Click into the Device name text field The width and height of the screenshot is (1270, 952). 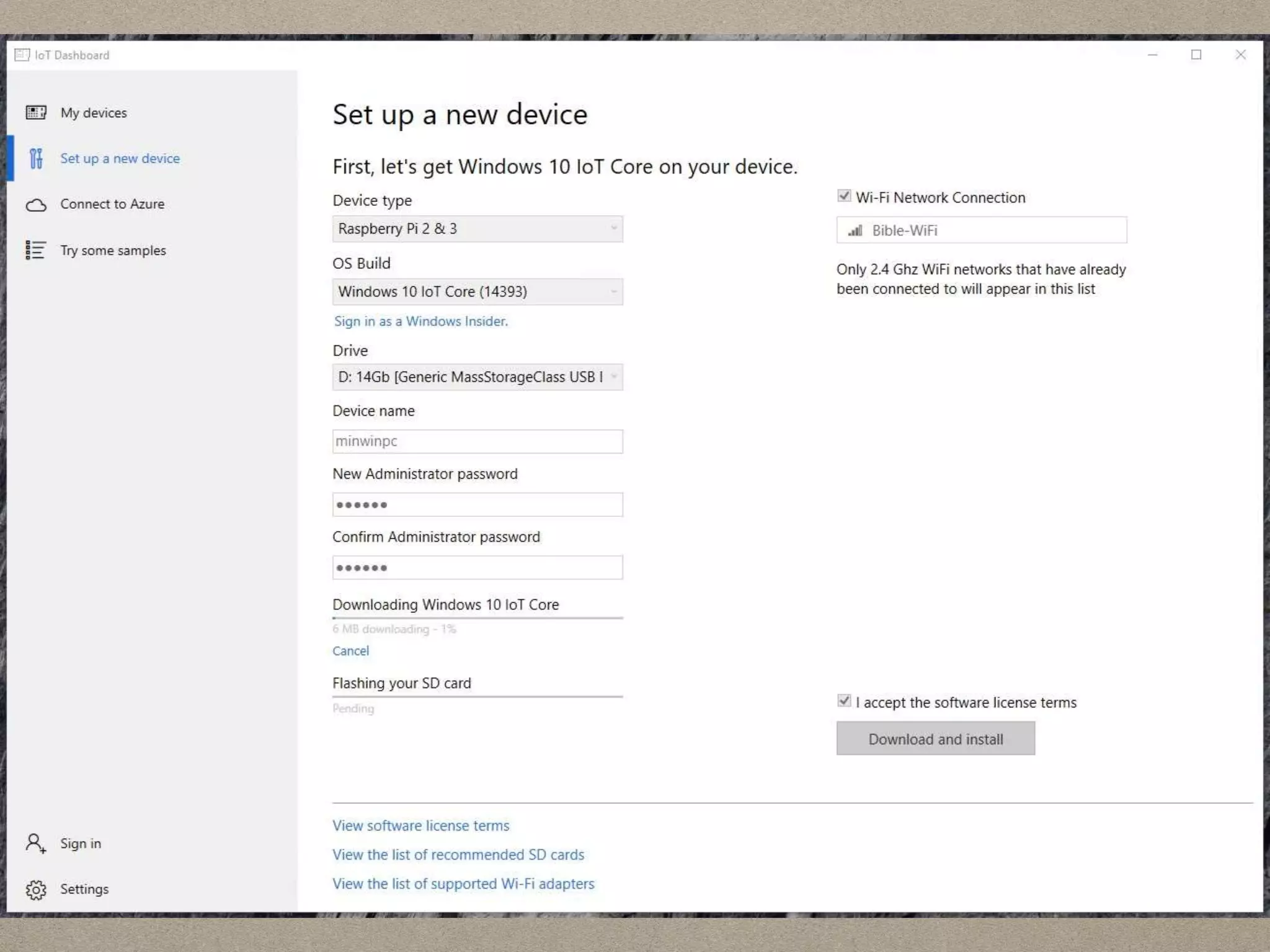[x=477, y=441]
